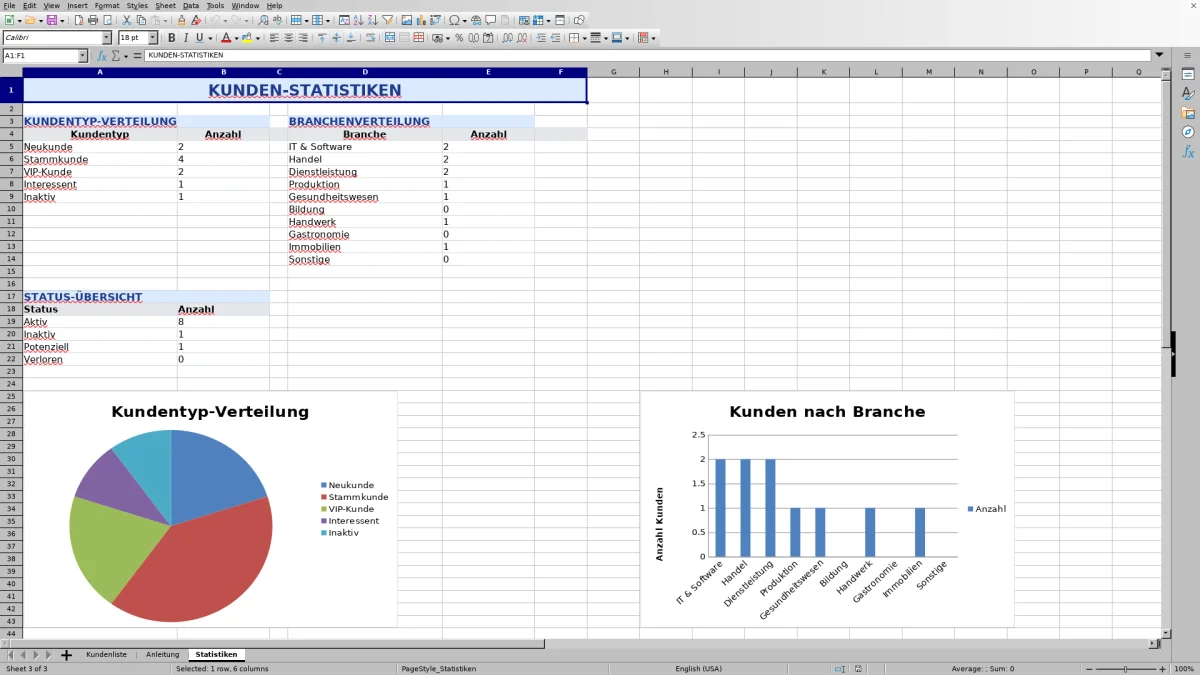Screen dimensions: 1200x675
Task: Open the Sidebar Gallery icon
Action: [1188, 113]
